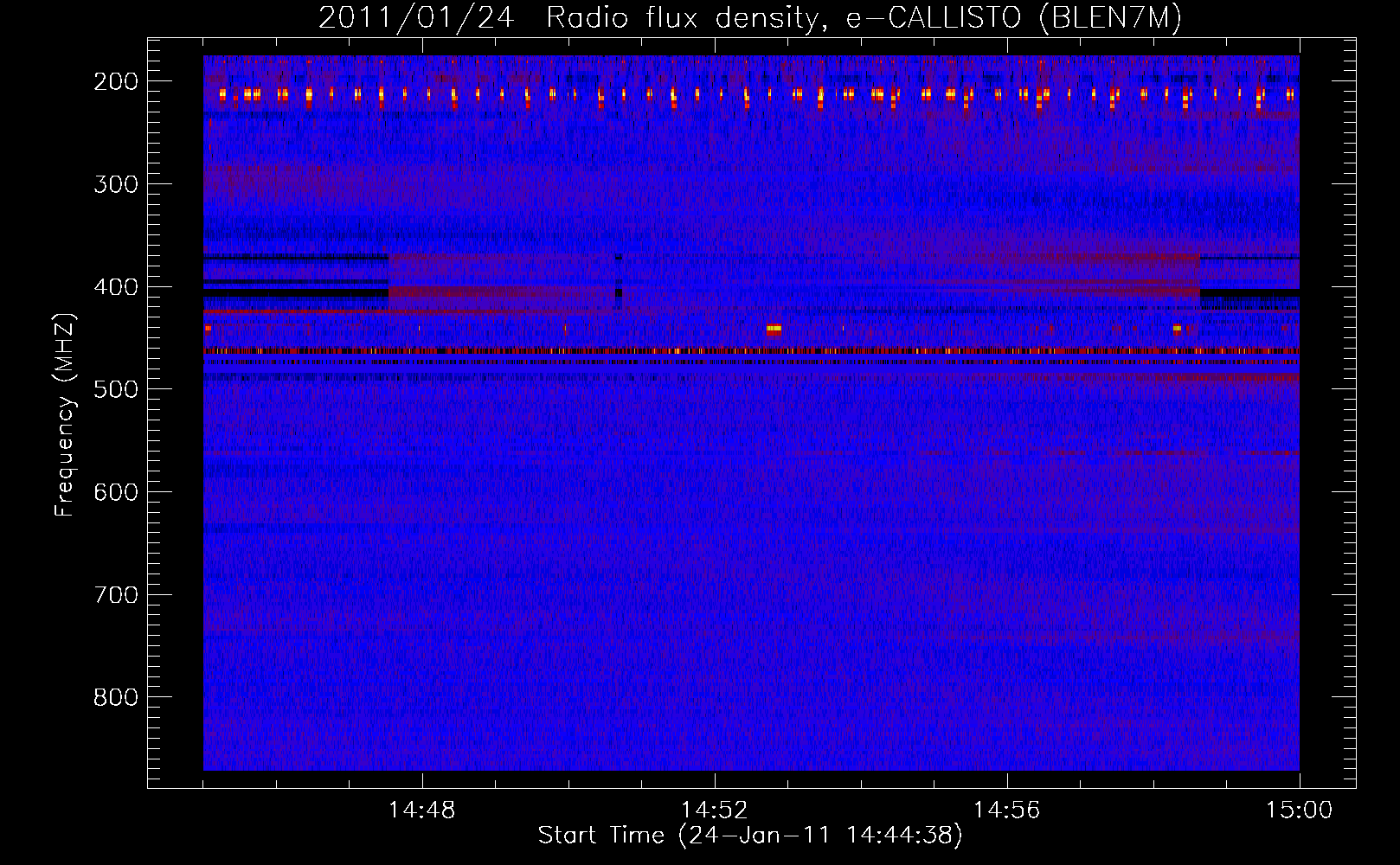Click the 14:48 time tick label
The height and width of the screenshot is (865, 1400).
click(x=422, y=811)
